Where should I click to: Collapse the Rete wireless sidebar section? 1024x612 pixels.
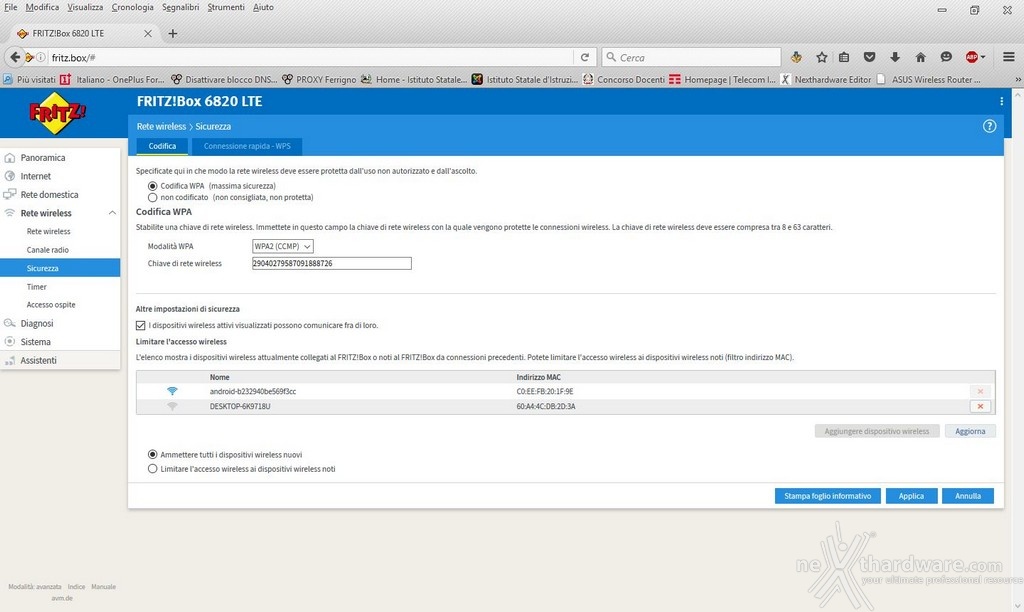(112, 213)
